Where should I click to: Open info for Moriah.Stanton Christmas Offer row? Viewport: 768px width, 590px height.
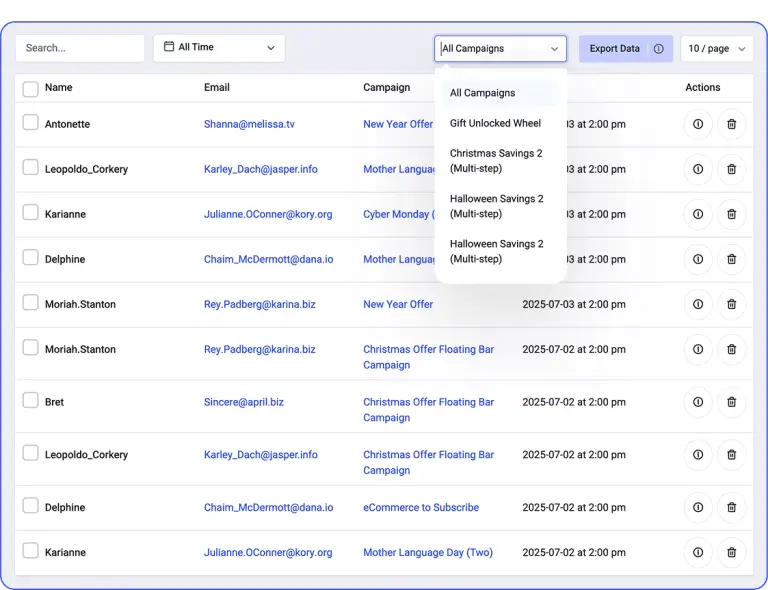[698, 349]
